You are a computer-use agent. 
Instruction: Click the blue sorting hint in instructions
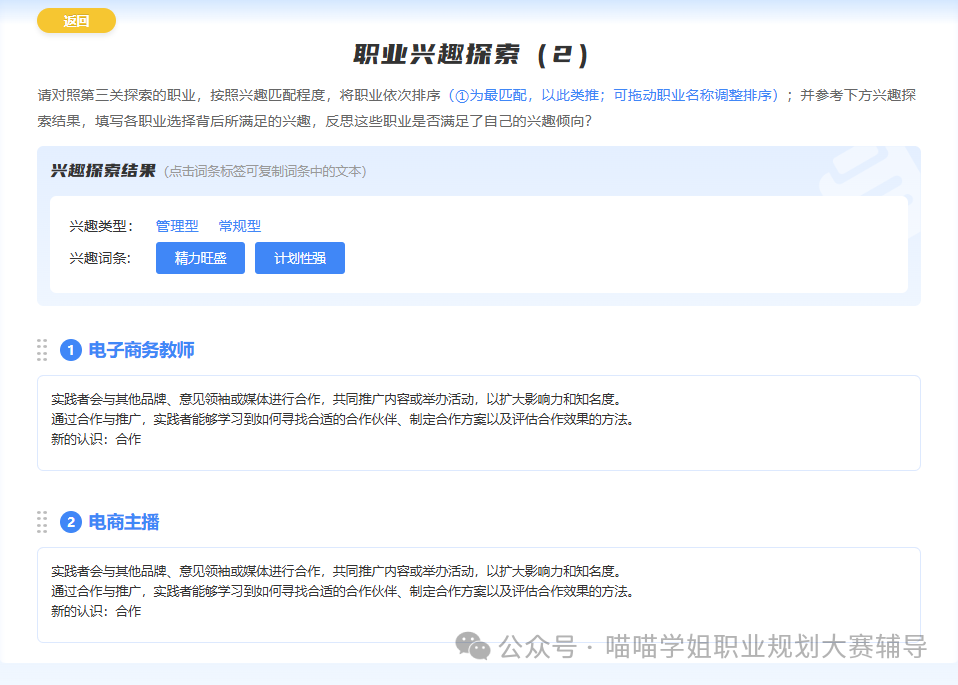(614, 96)
